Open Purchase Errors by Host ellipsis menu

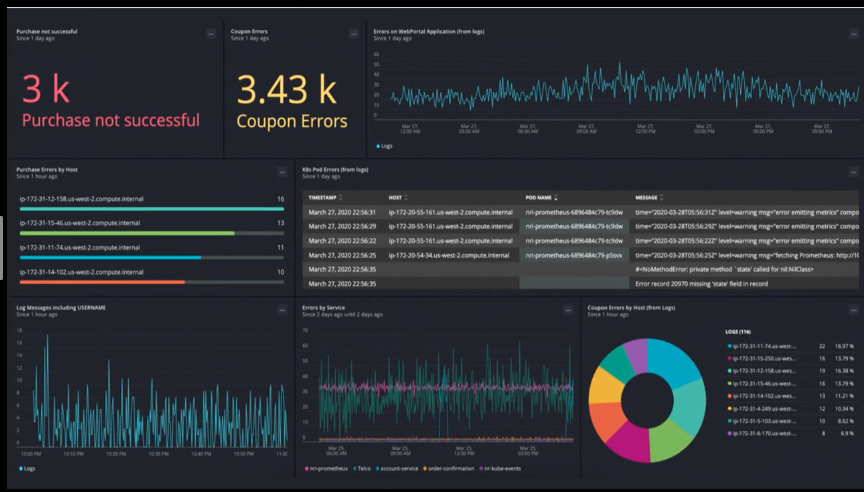283,172
